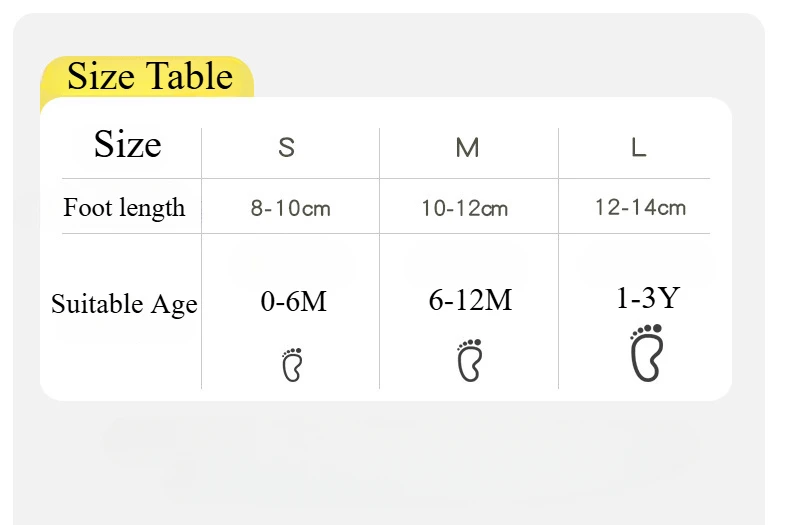Click the 'Foot length' row label
Viewport: 790px width, 525px height.
[x=124, y=208]
